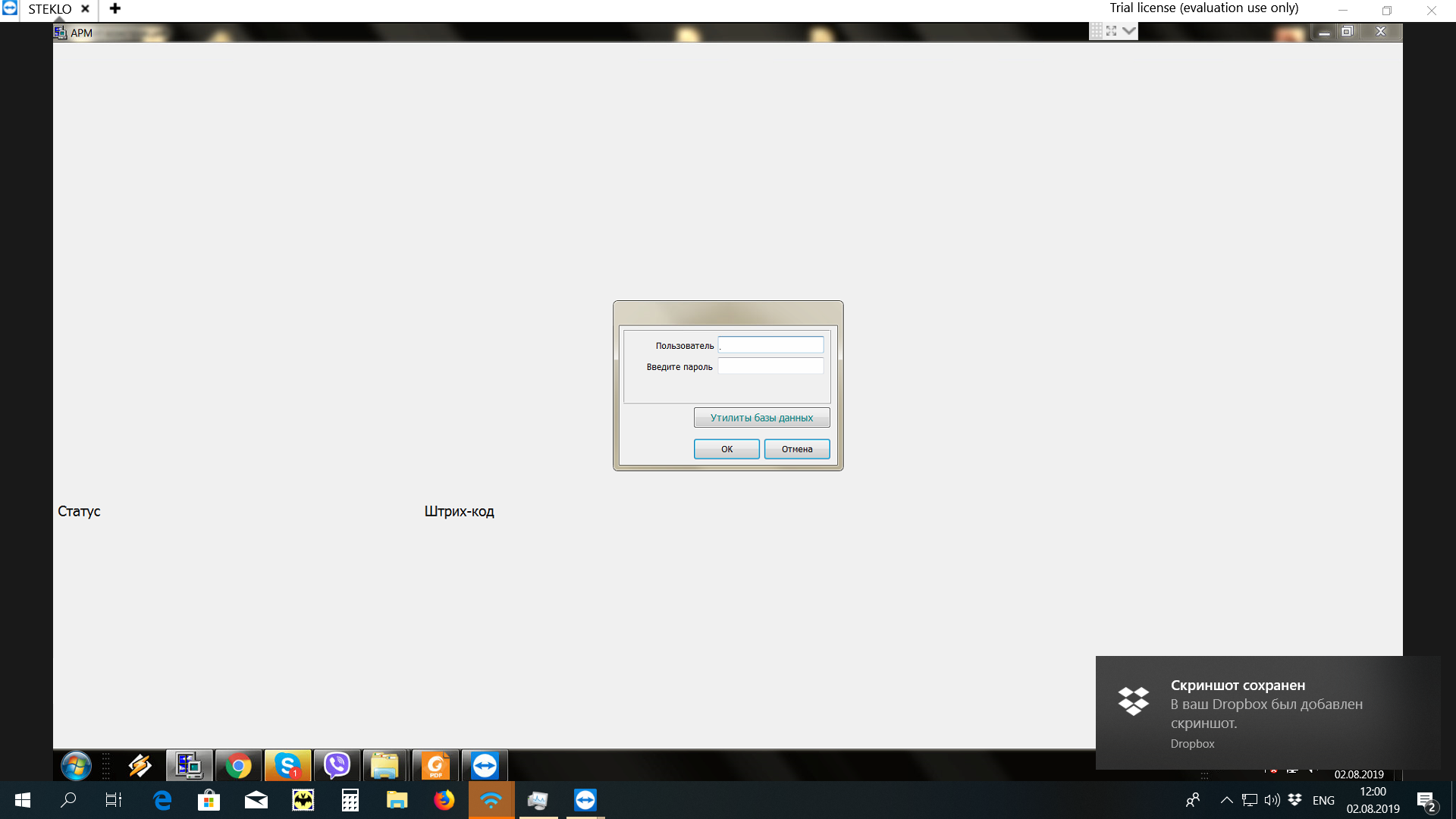Open the network icon in system tray
The height and width of the screenshot is (819, 1456).
click(1250, 800)
